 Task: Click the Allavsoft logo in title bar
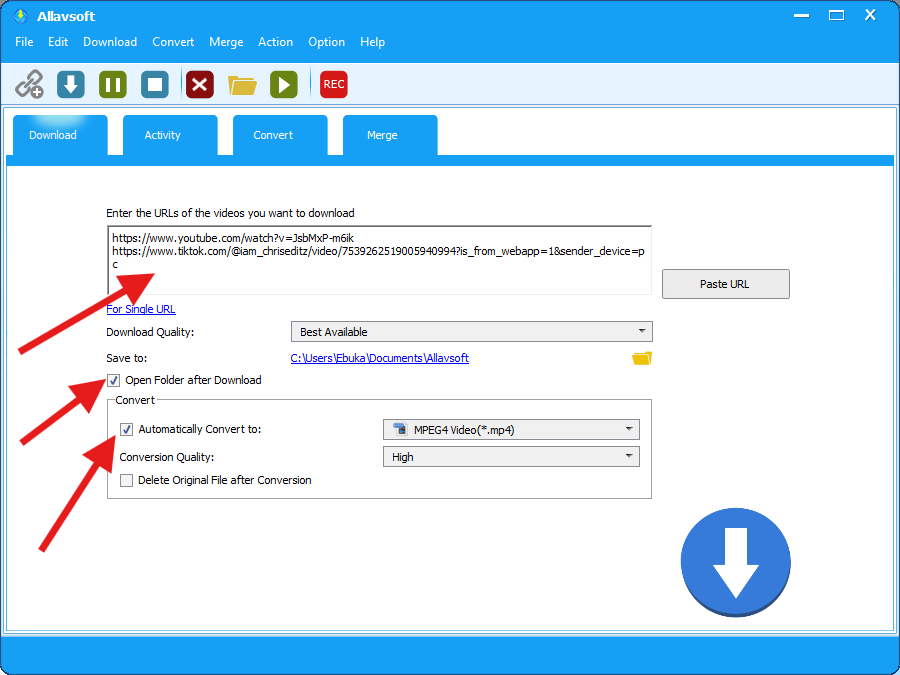point(21,16)
